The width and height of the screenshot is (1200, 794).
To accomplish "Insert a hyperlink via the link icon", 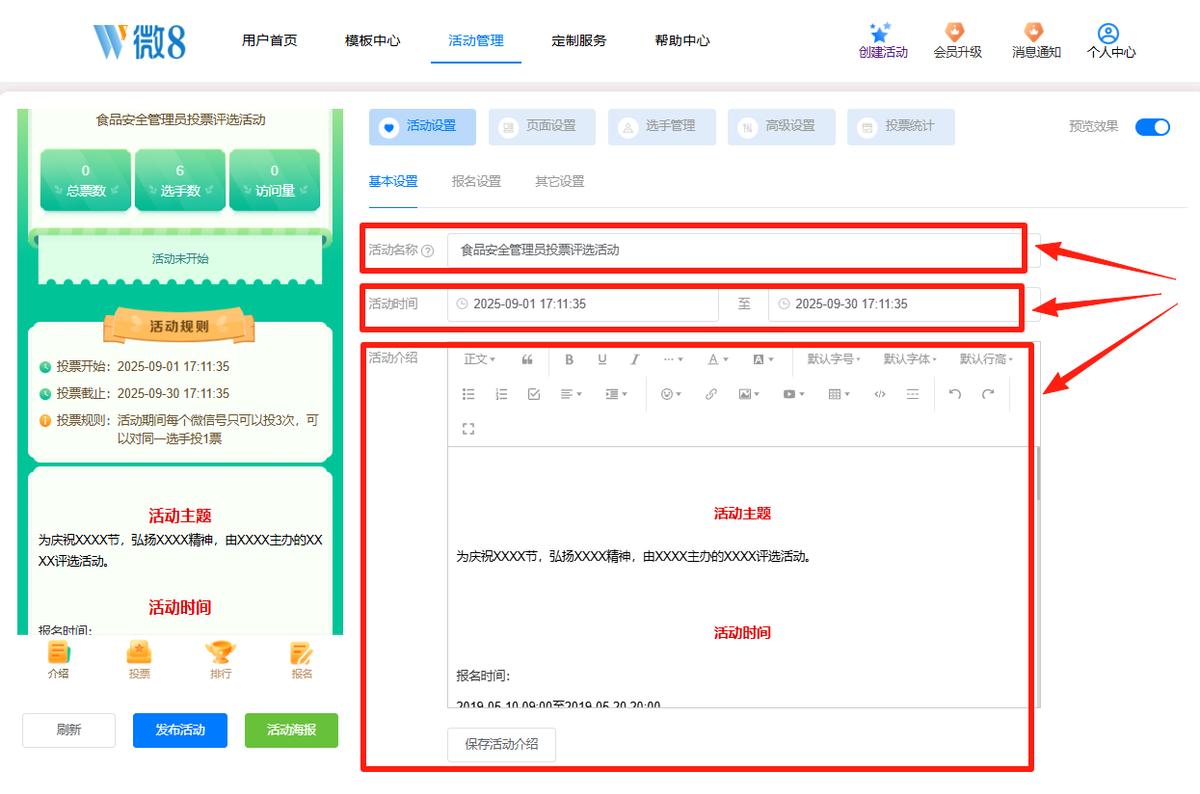I will [711, 394].
